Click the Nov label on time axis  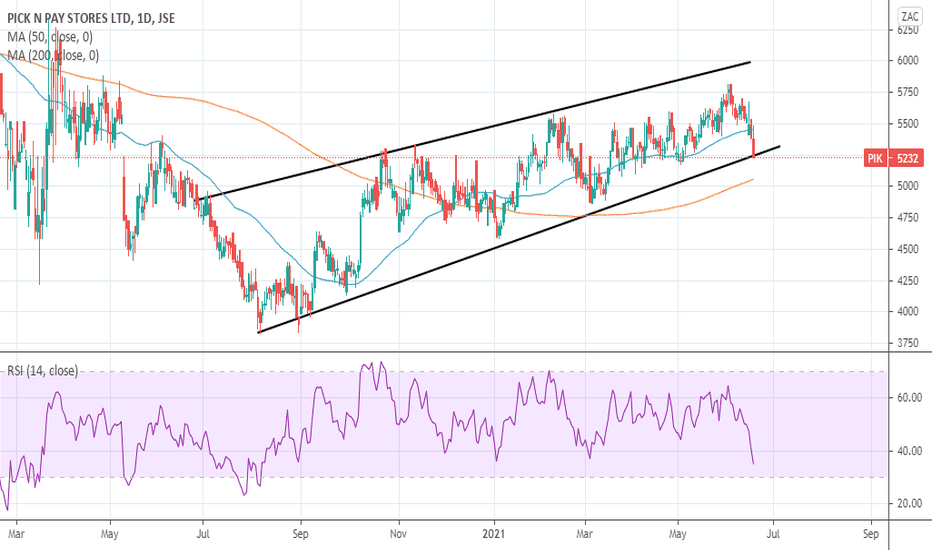click(398, 534)
